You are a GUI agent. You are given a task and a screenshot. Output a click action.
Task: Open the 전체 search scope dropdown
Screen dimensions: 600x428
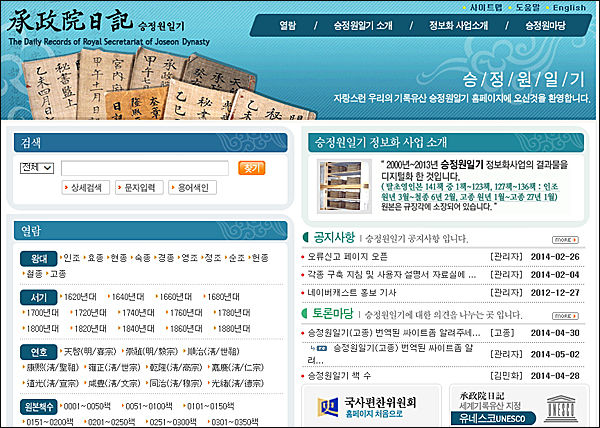click(x=37, y=168)
